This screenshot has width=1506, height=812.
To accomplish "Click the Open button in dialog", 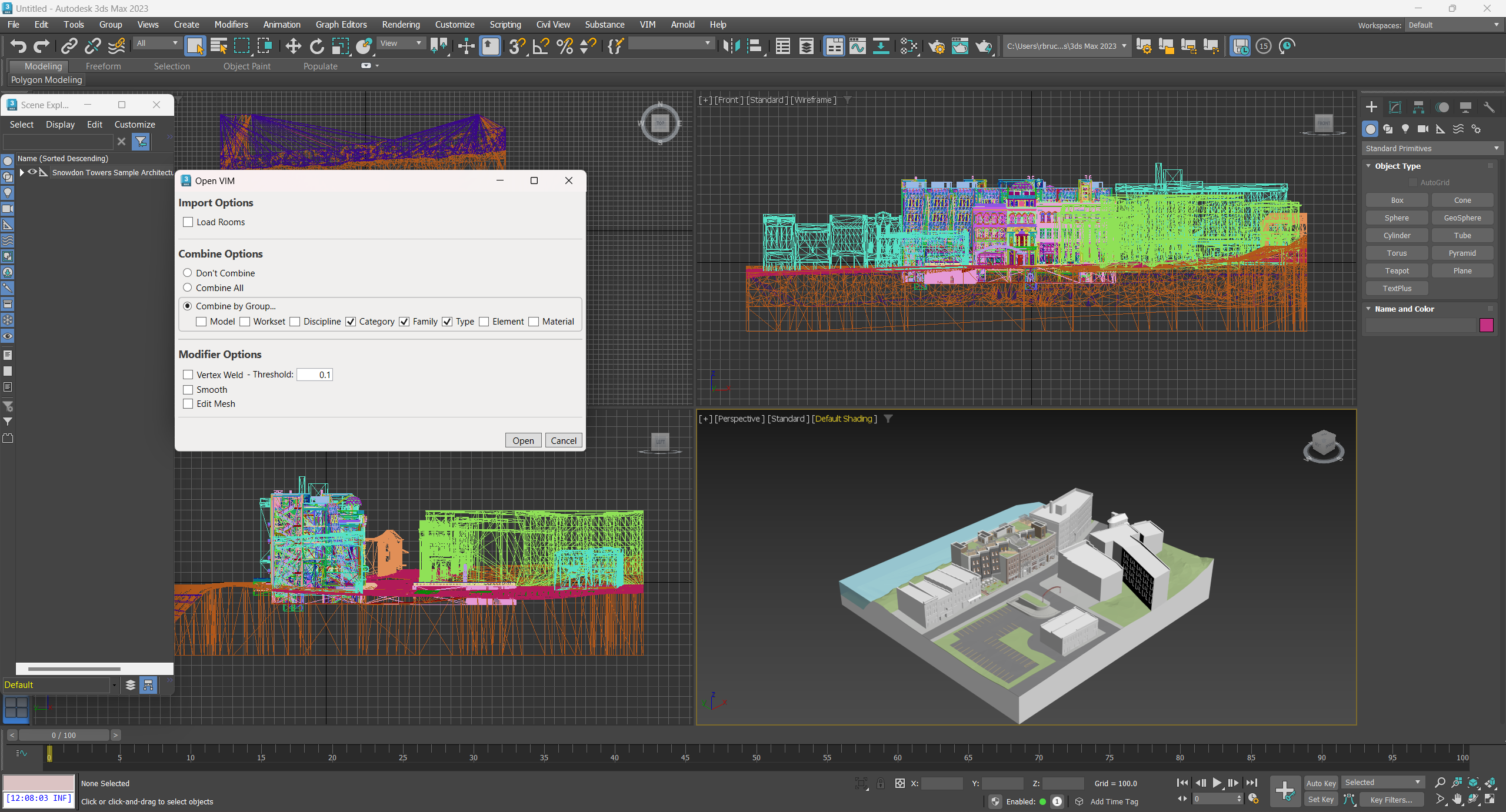I will (x=523, y=440).
